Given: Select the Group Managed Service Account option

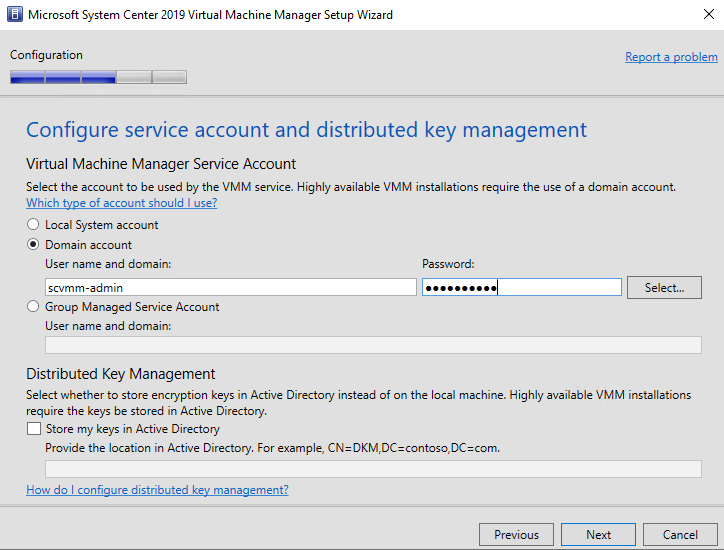Looking at the screenshot, I should click(33, 306).
